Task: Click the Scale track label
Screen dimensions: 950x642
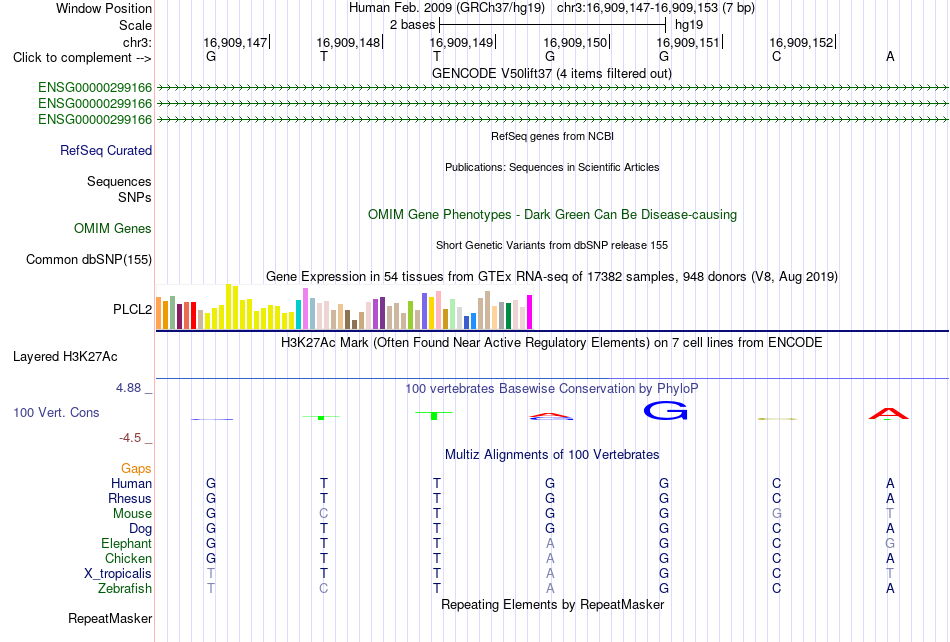Action: [136, 25]
